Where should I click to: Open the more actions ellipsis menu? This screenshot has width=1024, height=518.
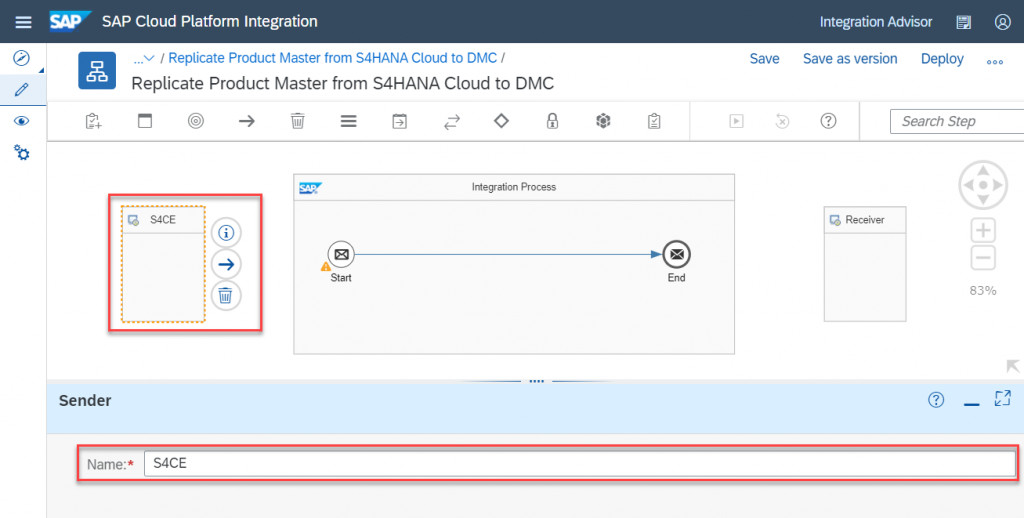(x=995, y=62)
